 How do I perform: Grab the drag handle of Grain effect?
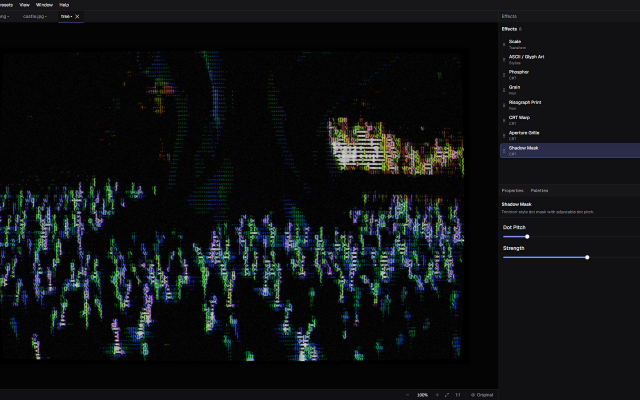coord(504,90)
